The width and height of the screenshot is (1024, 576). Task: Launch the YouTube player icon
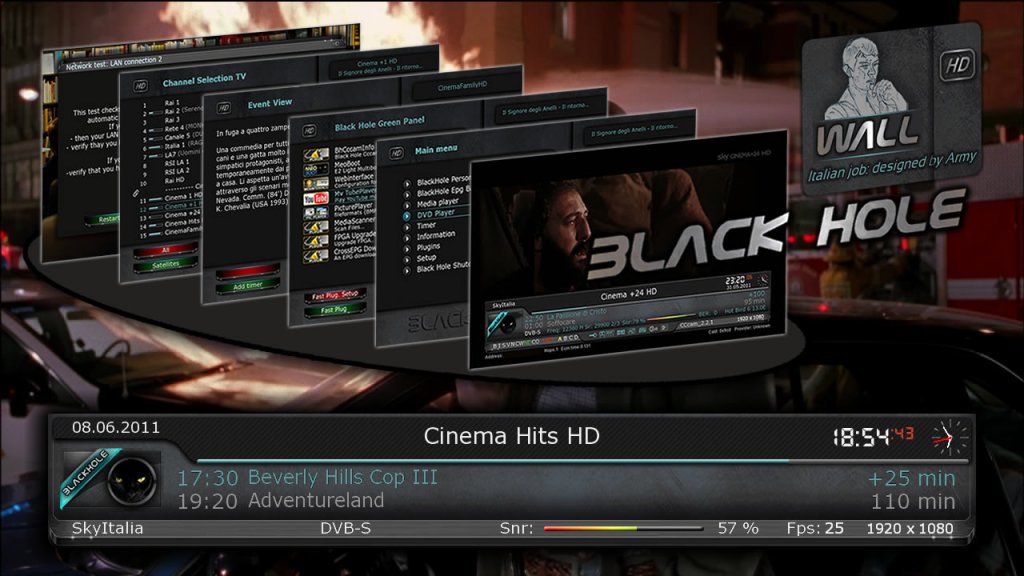(x=315, y=199)
